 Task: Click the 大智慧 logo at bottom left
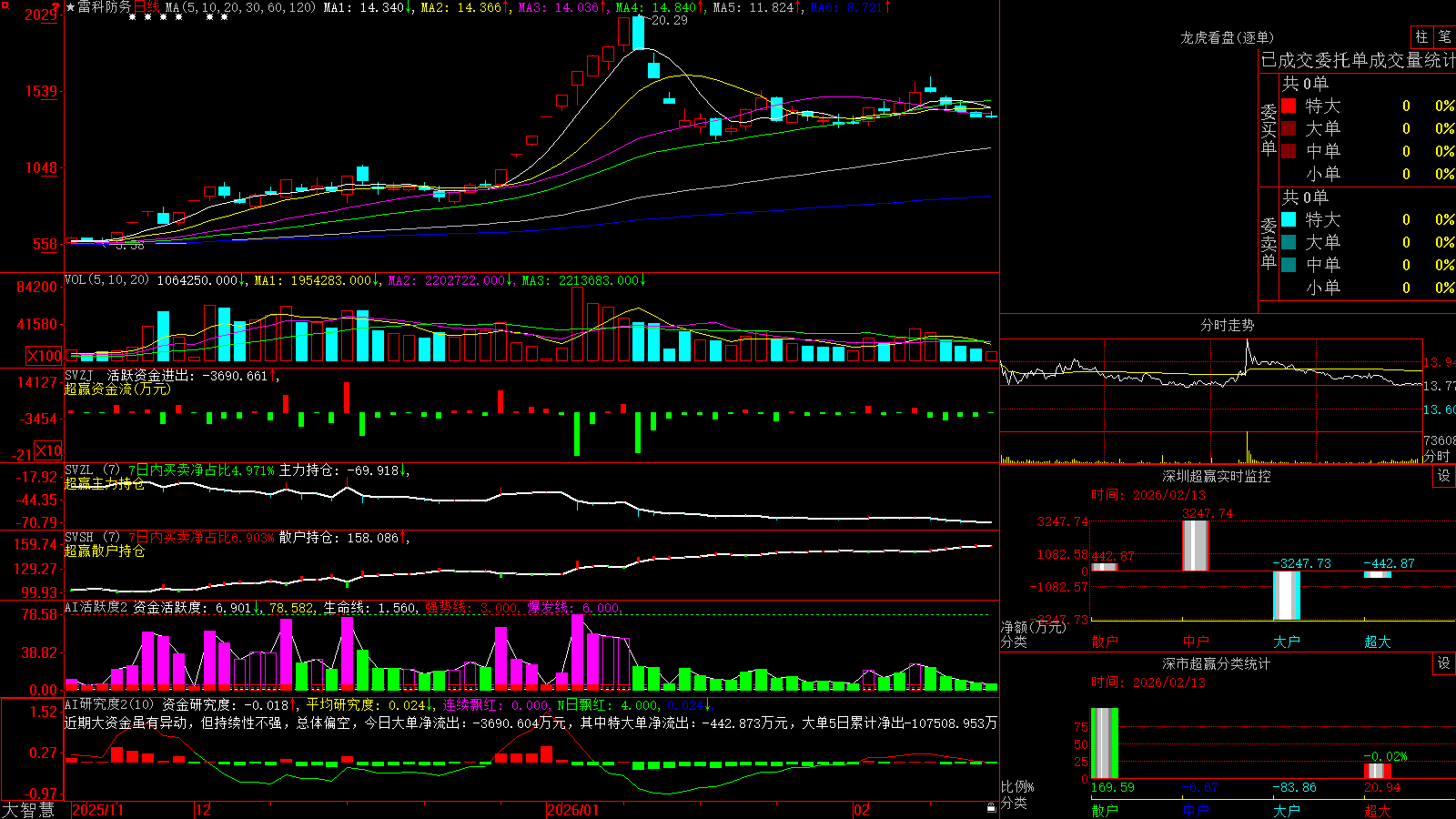click(x=28, y=810)
